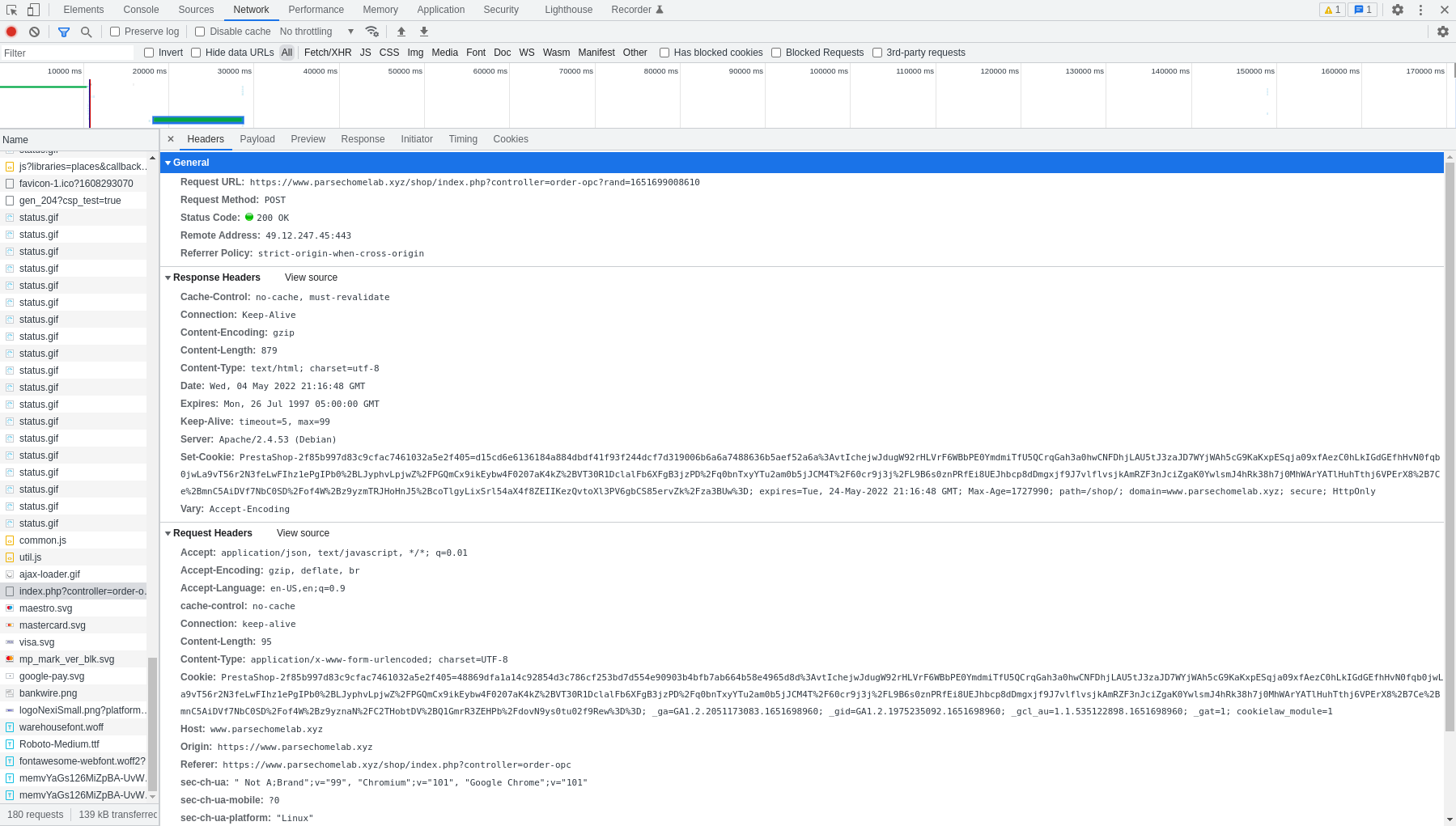Select Roboto-Medium.ttf request

click(74, 744)
